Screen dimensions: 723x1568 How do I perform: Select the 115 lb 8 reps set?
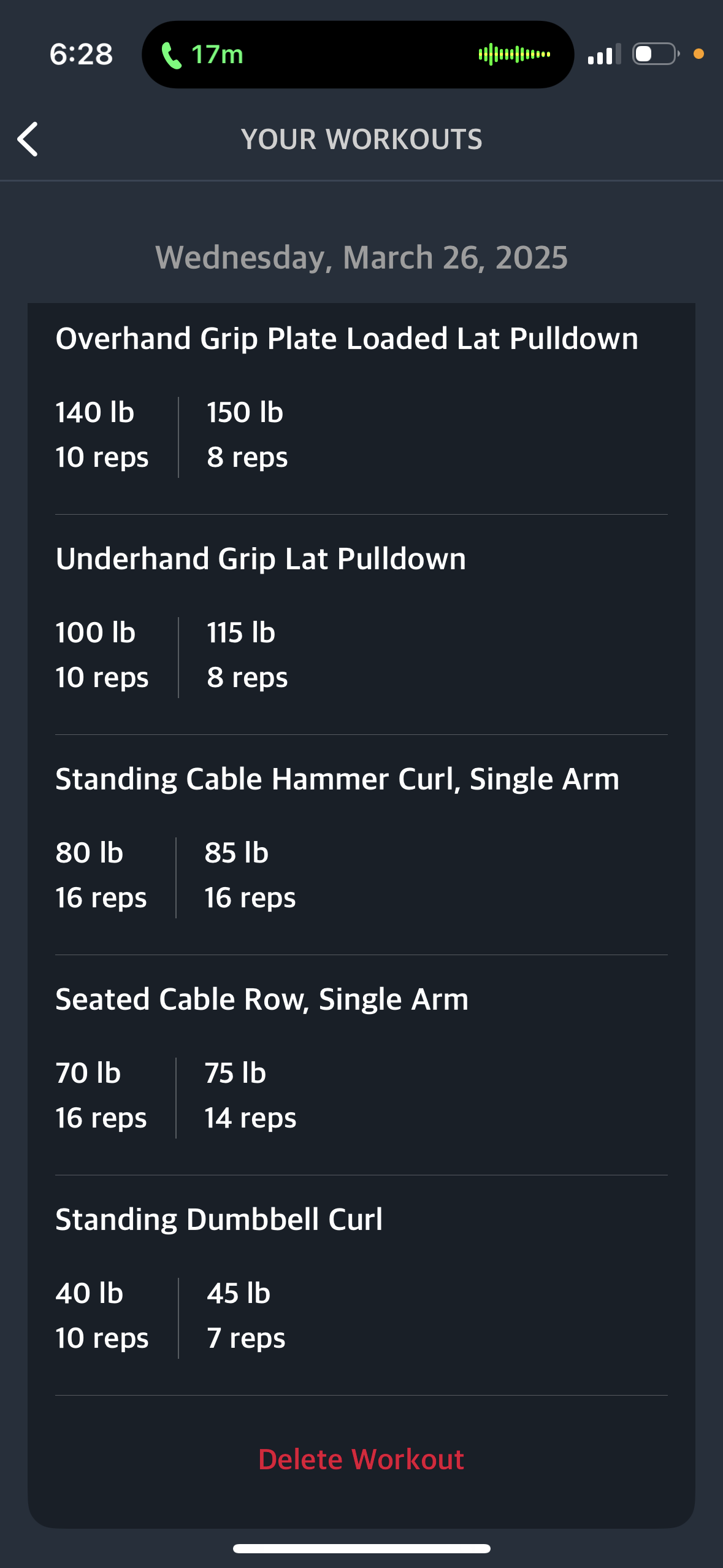click(247, 655)
